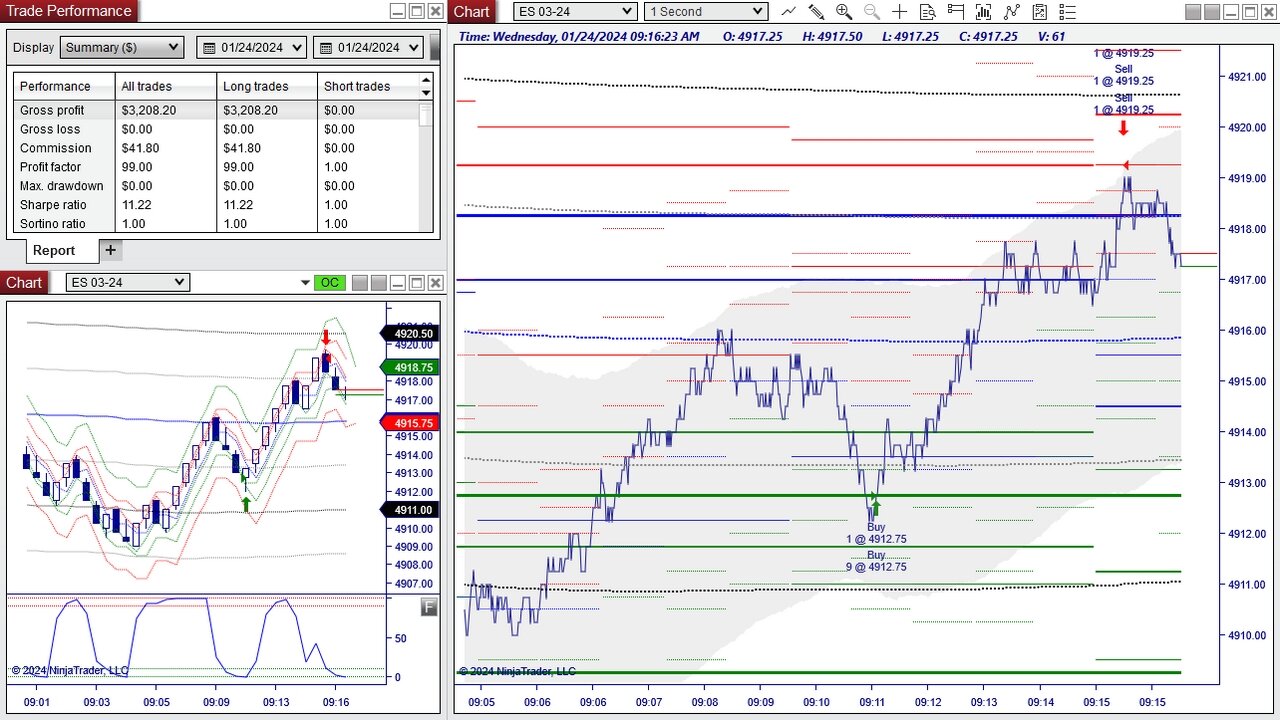Click second gray link button in main chart window
This screenshot has height=720, width=1280.
pyautogui.click(x=1212, y=12)
